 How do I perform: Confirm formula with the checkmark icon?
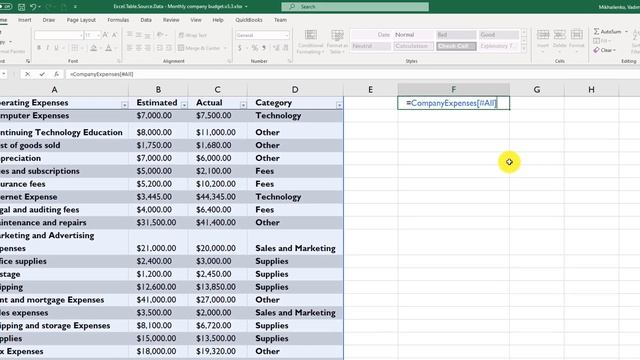42,74
